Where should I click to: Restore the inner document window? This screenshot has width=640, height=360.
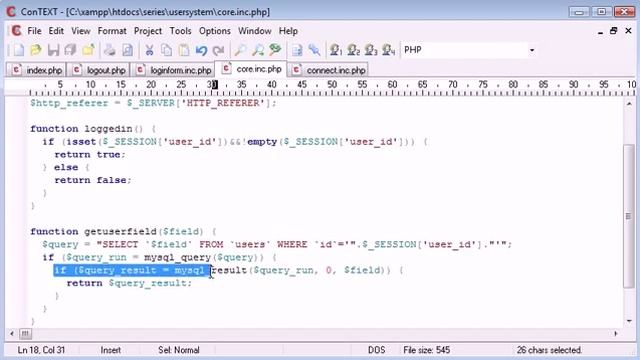[x=613, y=31]
